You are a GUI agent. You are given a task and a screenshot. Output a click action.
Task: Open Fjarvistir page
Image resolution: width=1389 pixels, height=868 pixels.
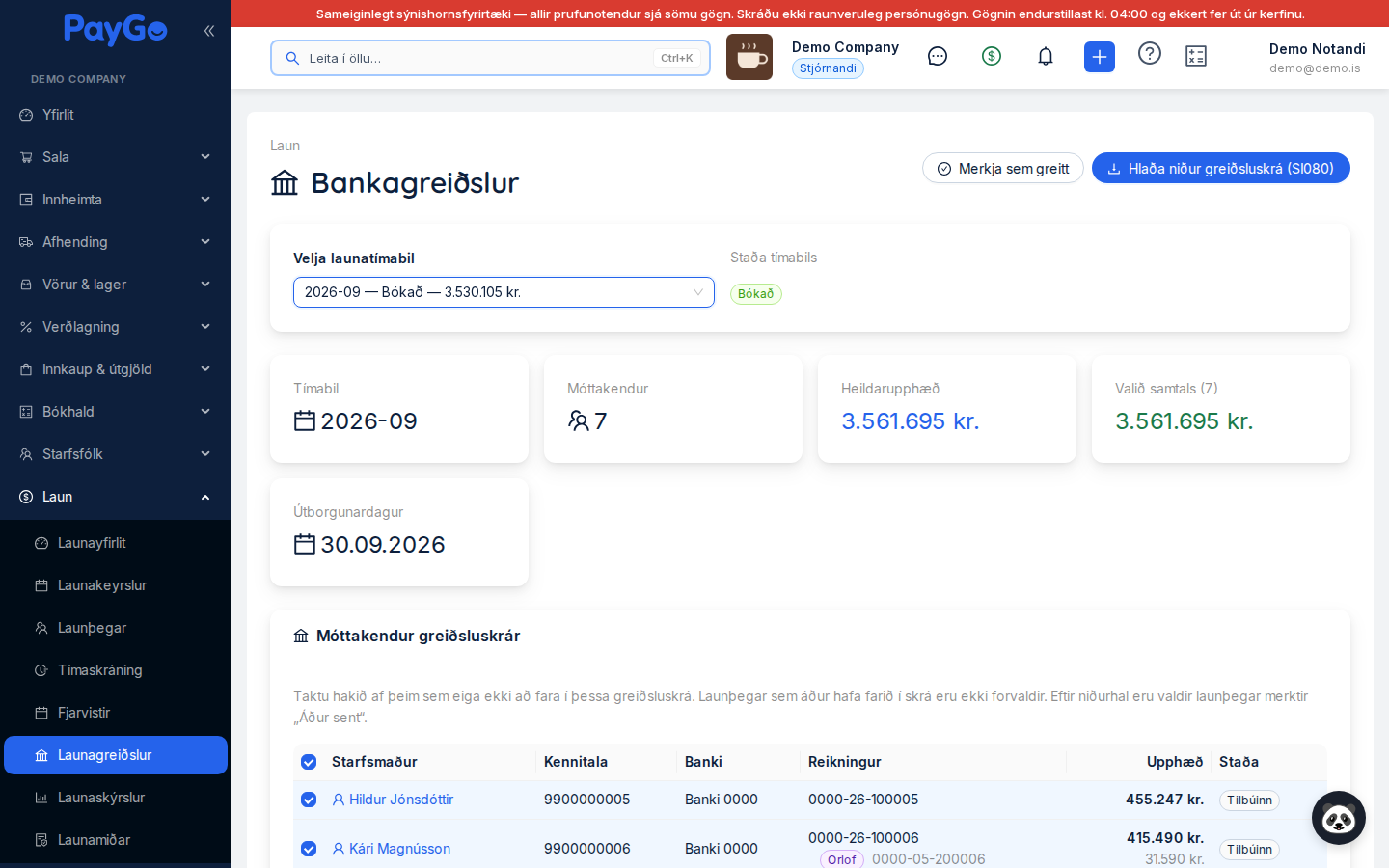tap(116, 713)
